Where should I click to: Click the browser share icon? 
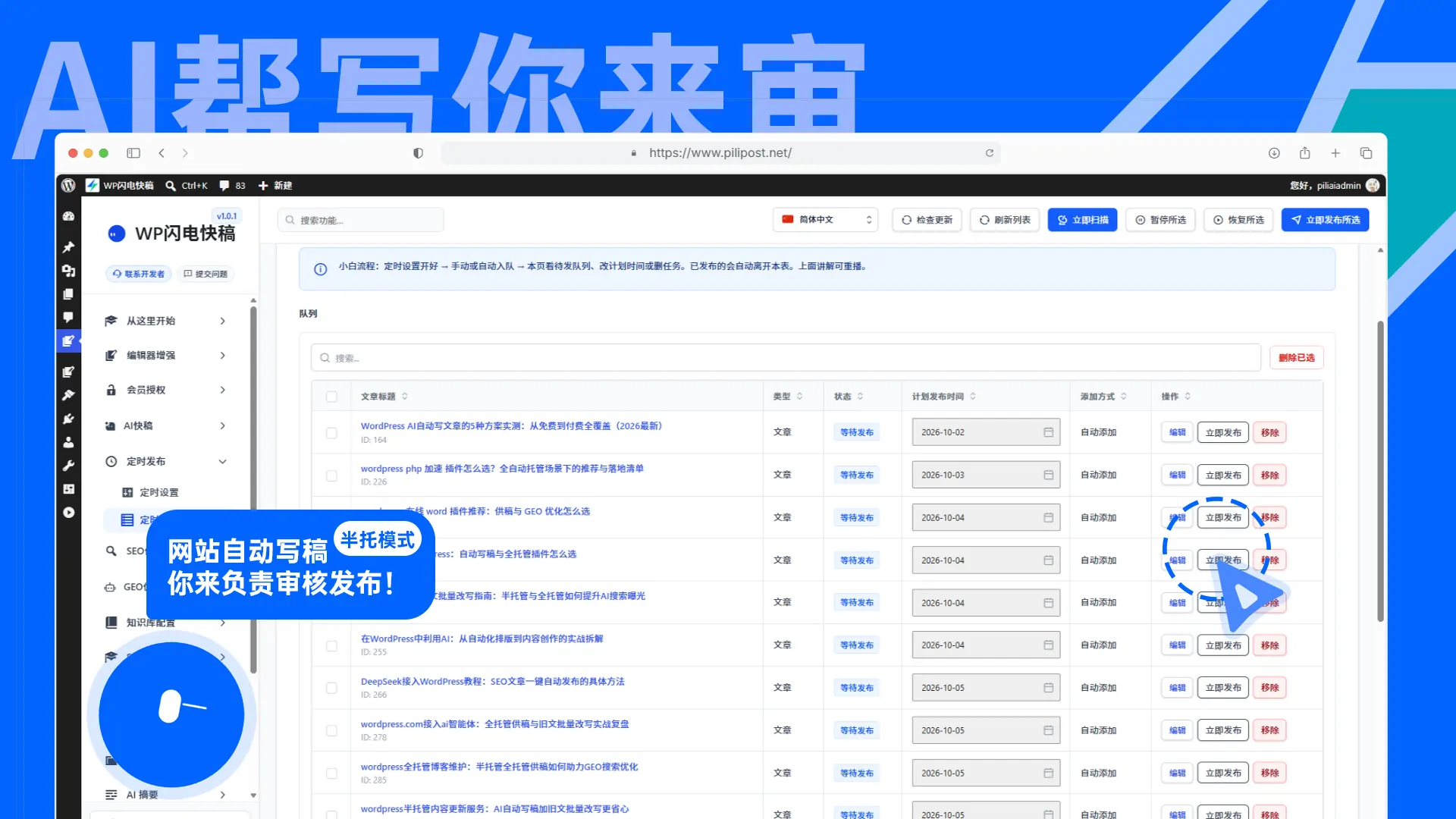(x=1305, y=152)
